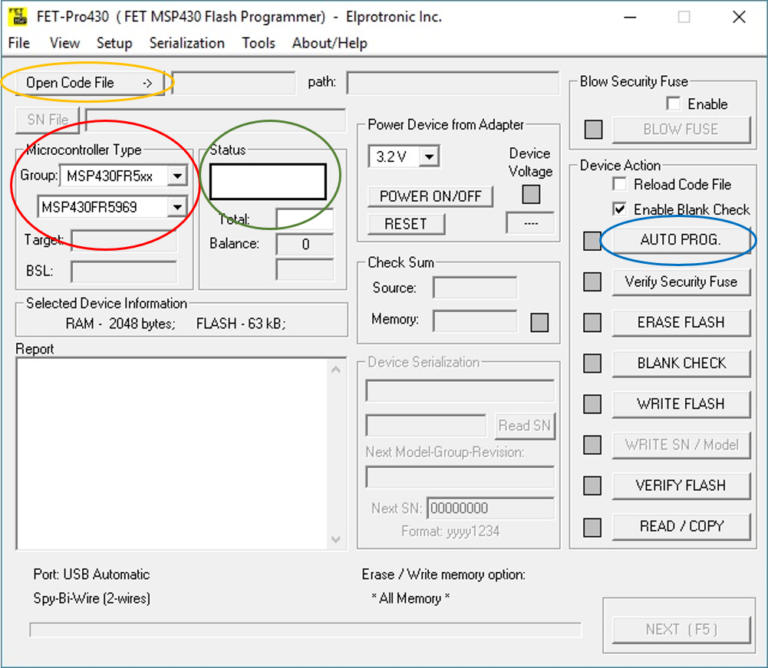Run BLANK CHECK action

(x=681, y=363)
